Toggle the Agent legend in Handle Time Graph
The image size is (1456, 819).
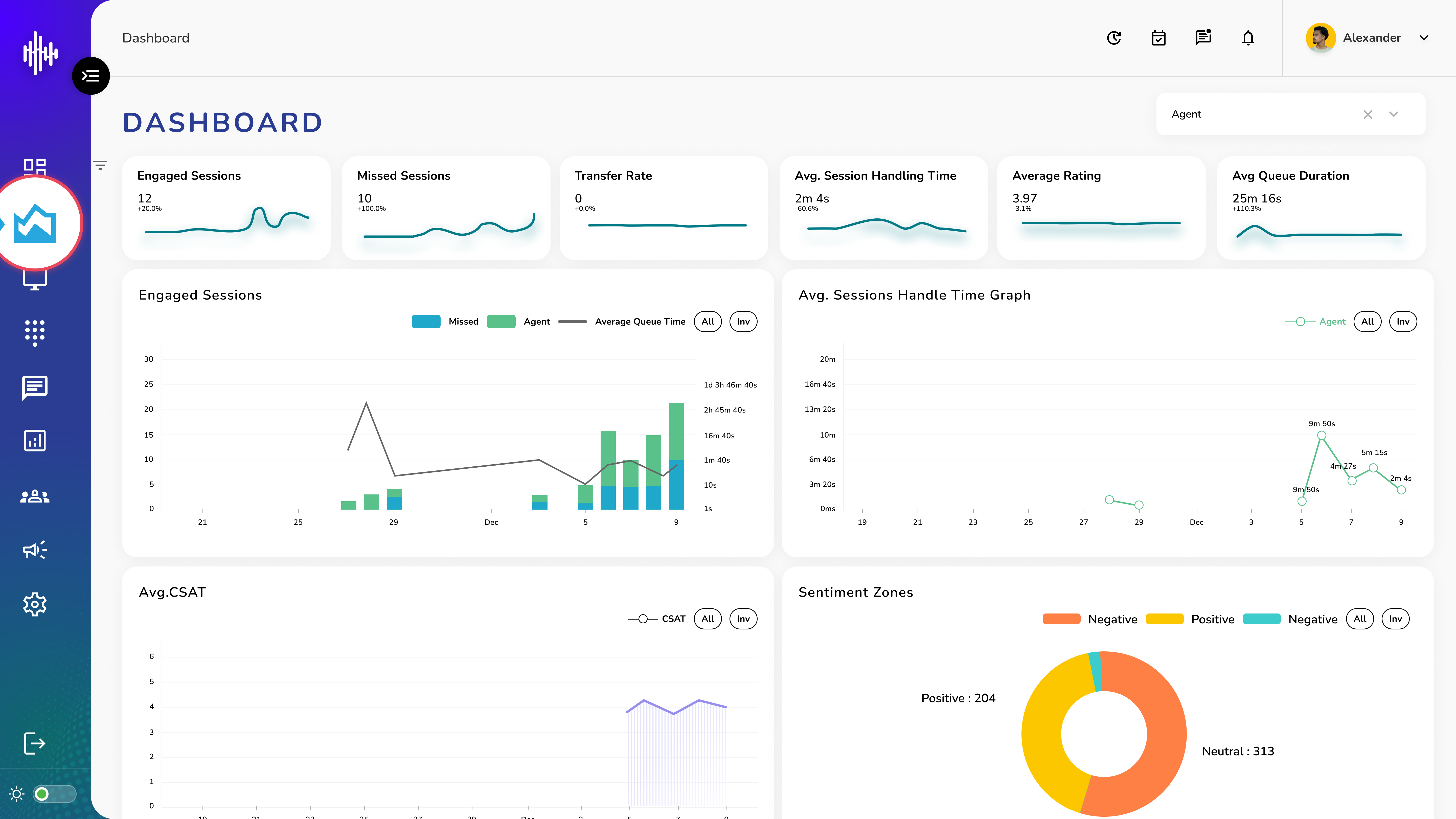point(1315,322)
